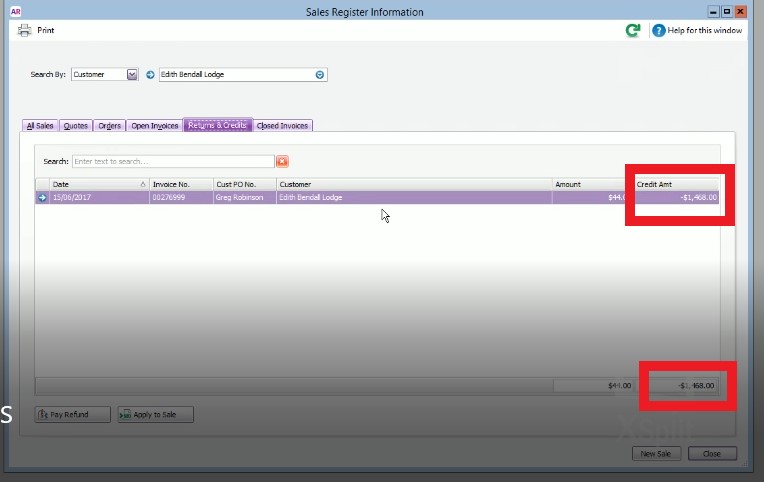Click the Pay Refund button

[x=73, y=414]
